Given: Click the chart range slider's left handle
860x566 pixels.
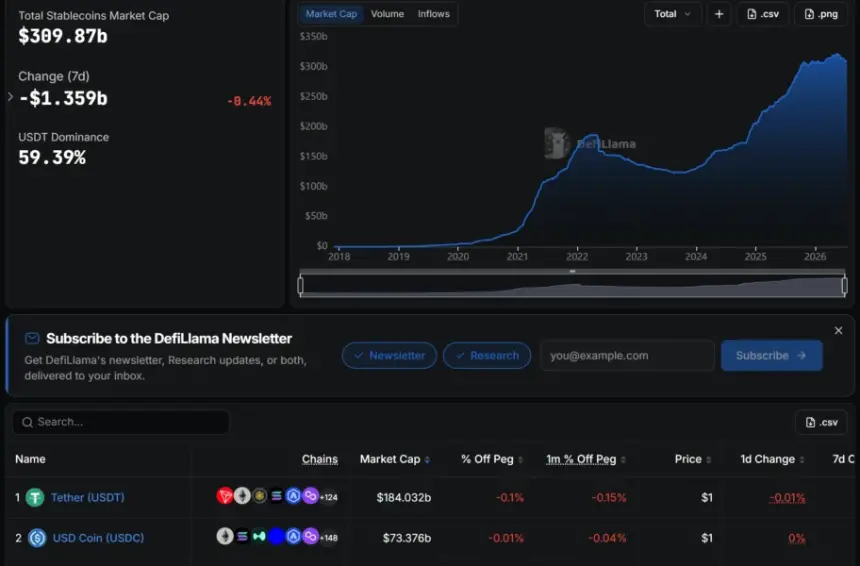Looking at the screenshot, I should click(301, 285).
